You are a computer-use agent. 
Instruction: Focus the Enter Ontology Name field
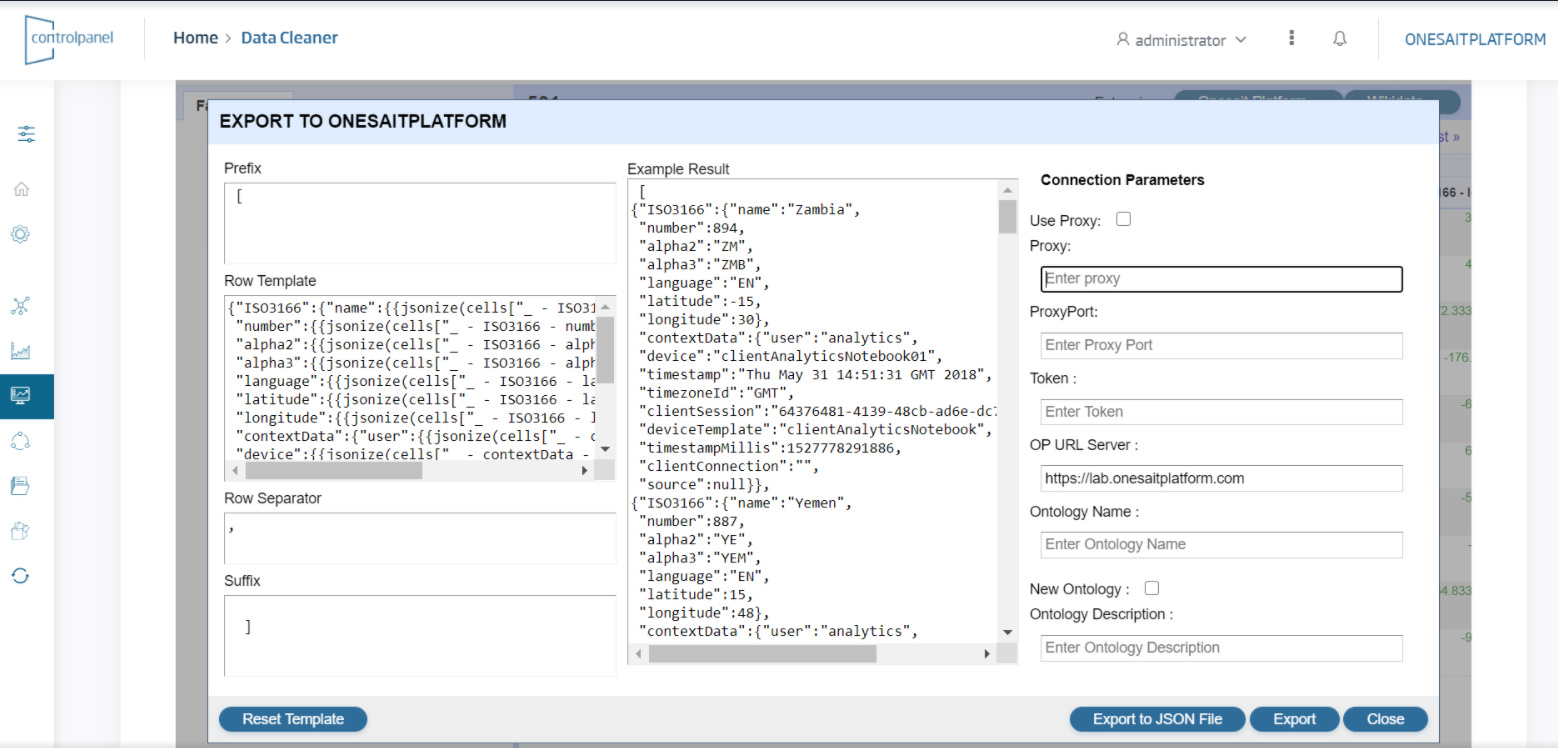click(1221, 544)
